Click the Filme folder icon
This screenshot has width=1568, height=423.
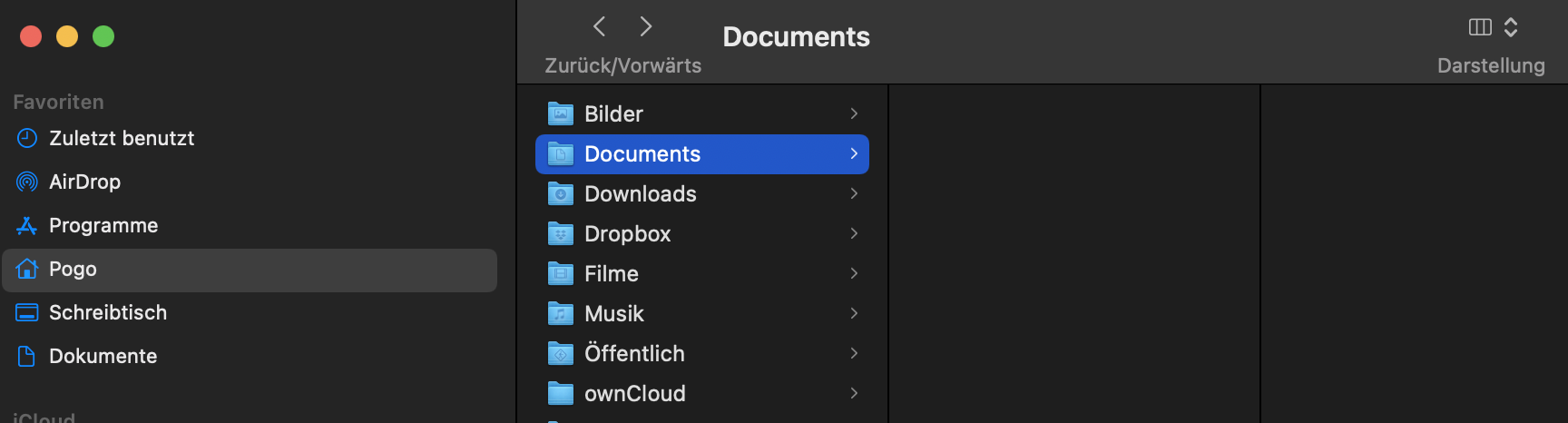pyautogui.click(x=561, y=273)
